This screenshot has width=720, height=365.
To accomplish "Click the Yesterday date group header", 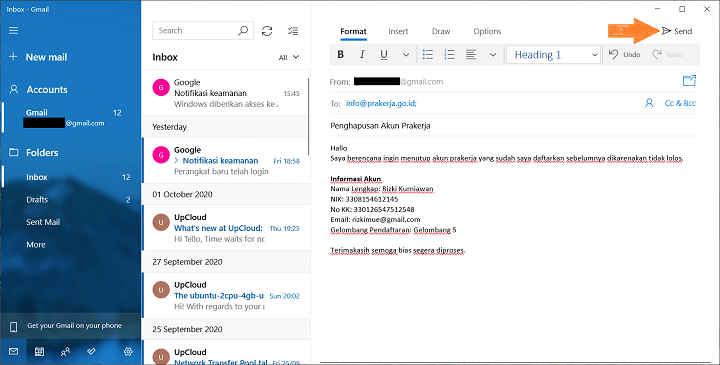I will click(x=226, y=127).
